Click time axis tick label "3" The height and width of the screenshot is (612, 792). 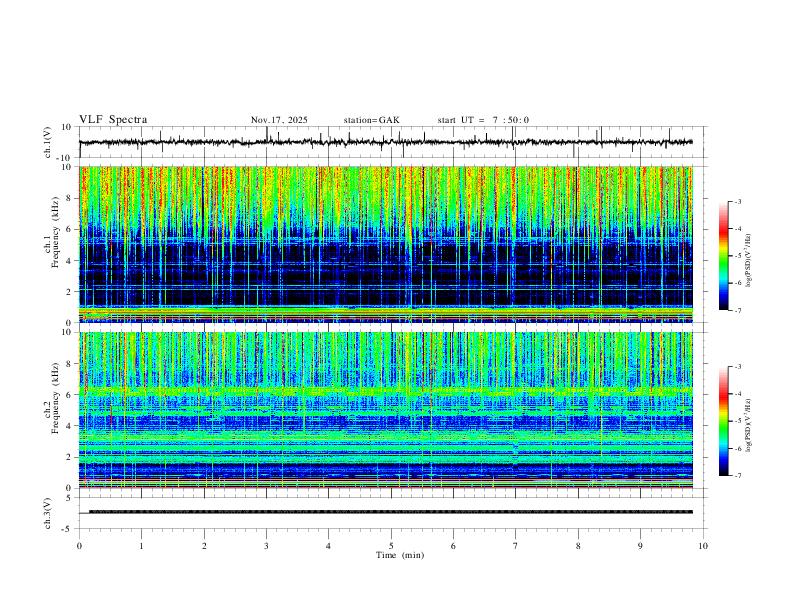(x=266, y=546)
